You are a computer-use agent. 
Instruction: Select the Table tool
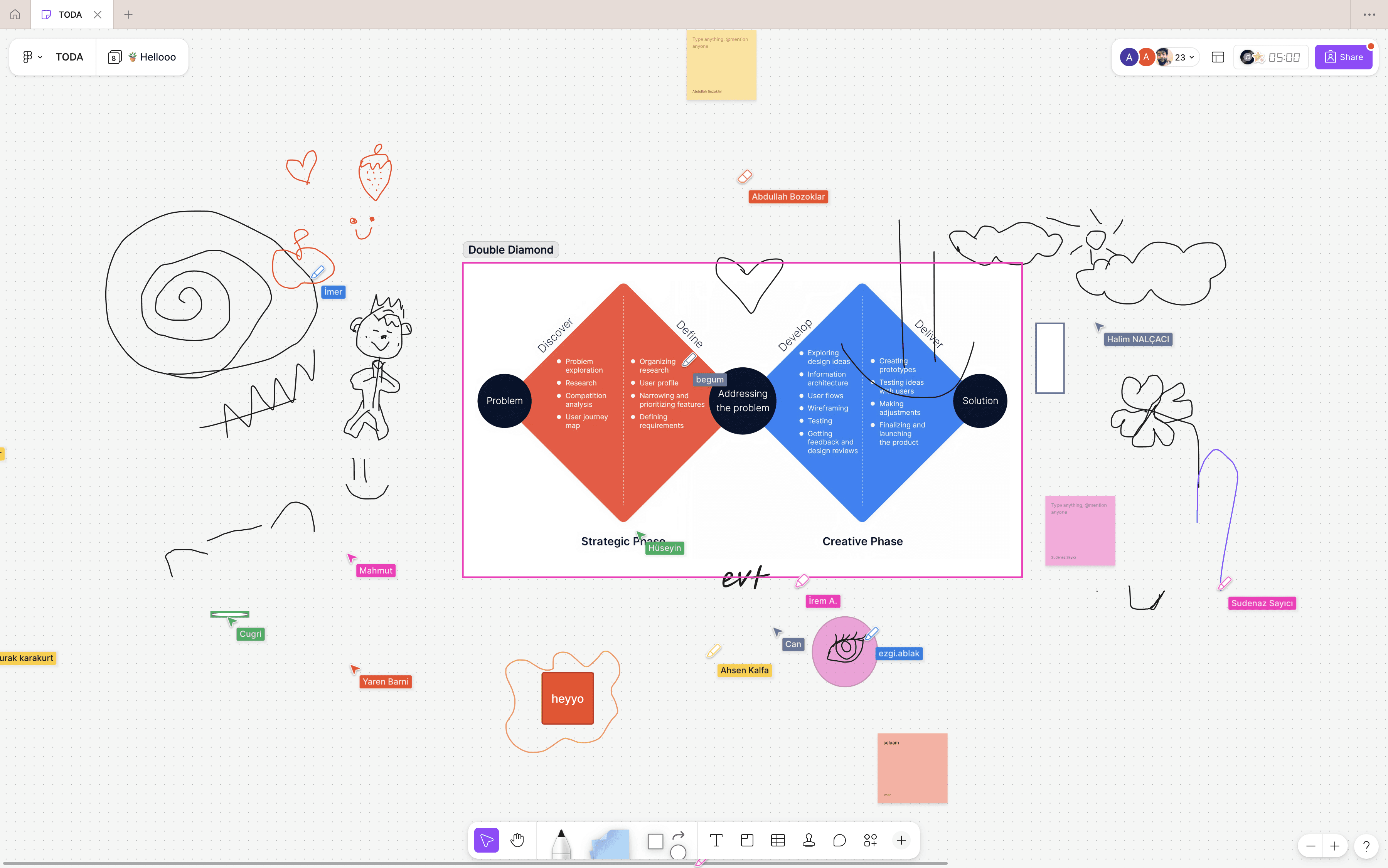pos(778,841)
